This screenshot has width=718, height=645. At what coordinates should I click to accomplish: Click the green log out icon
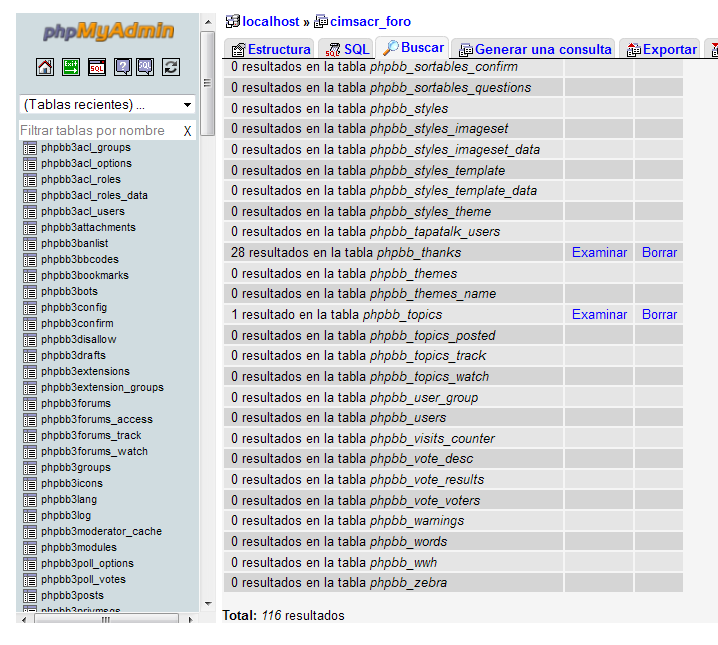tap(71, 67)
